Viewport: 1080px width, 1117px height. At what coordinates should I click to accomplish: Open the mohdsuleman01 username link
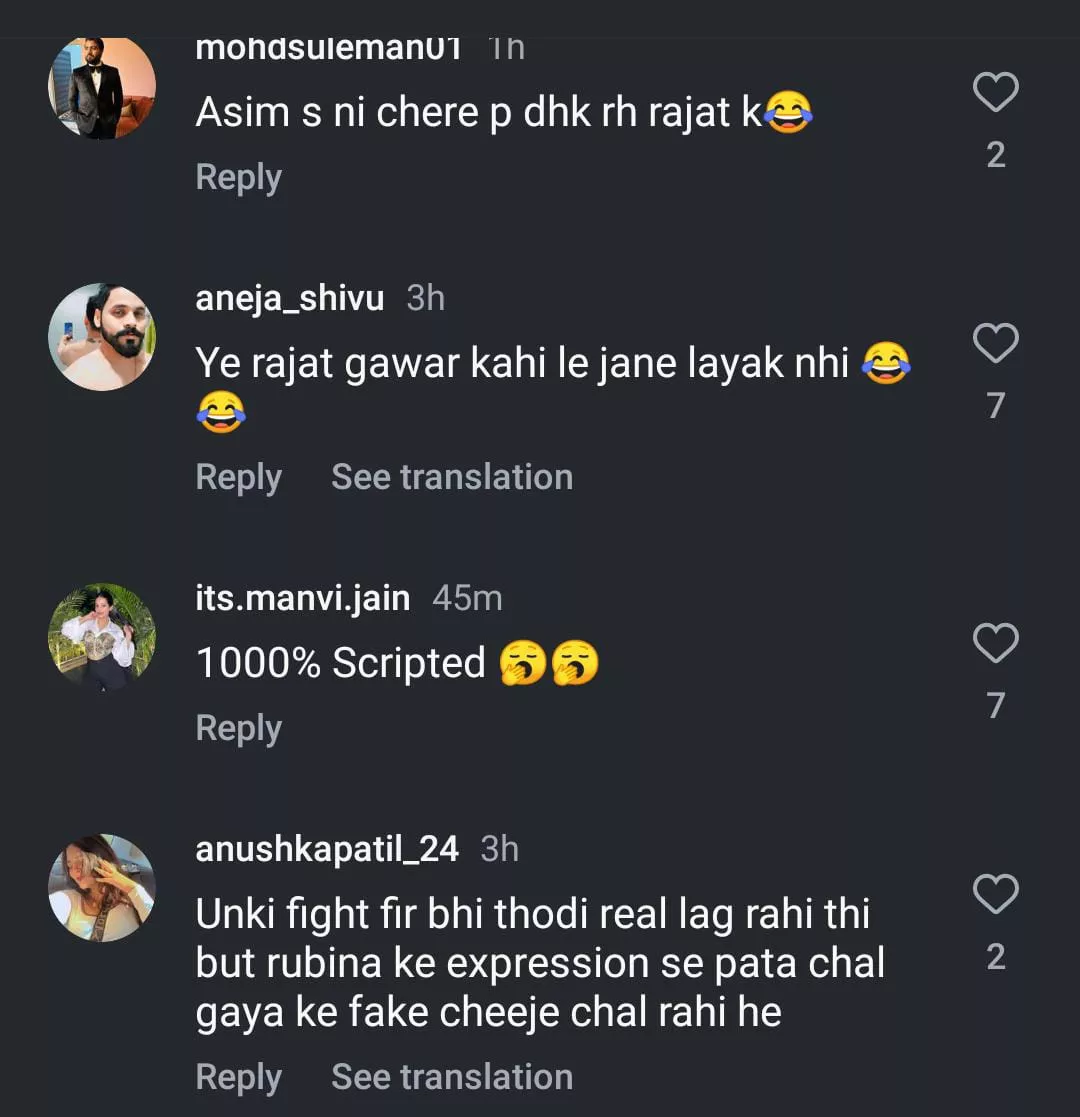(328, 48)
